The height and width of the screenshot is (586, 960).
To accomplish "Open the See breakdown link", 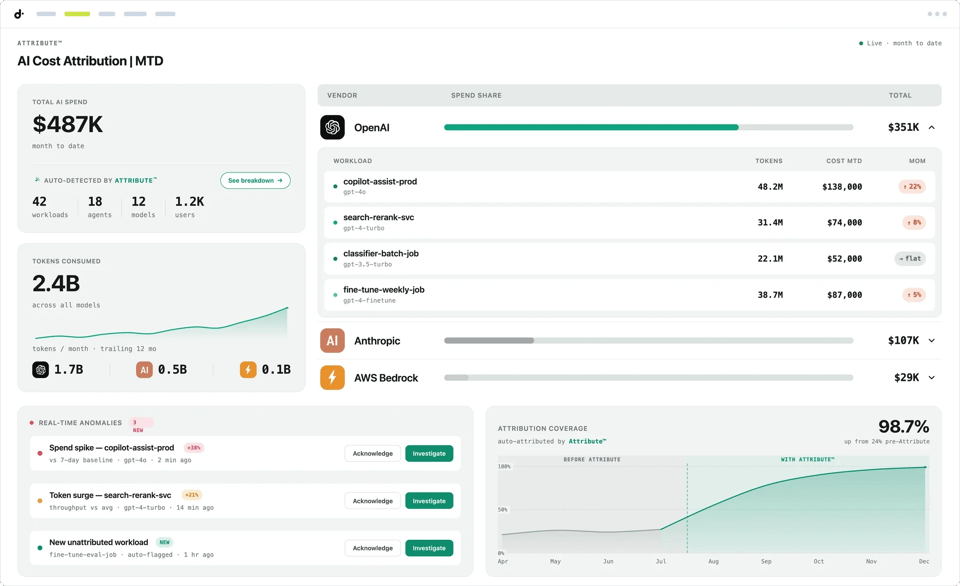I will point(255,181).
